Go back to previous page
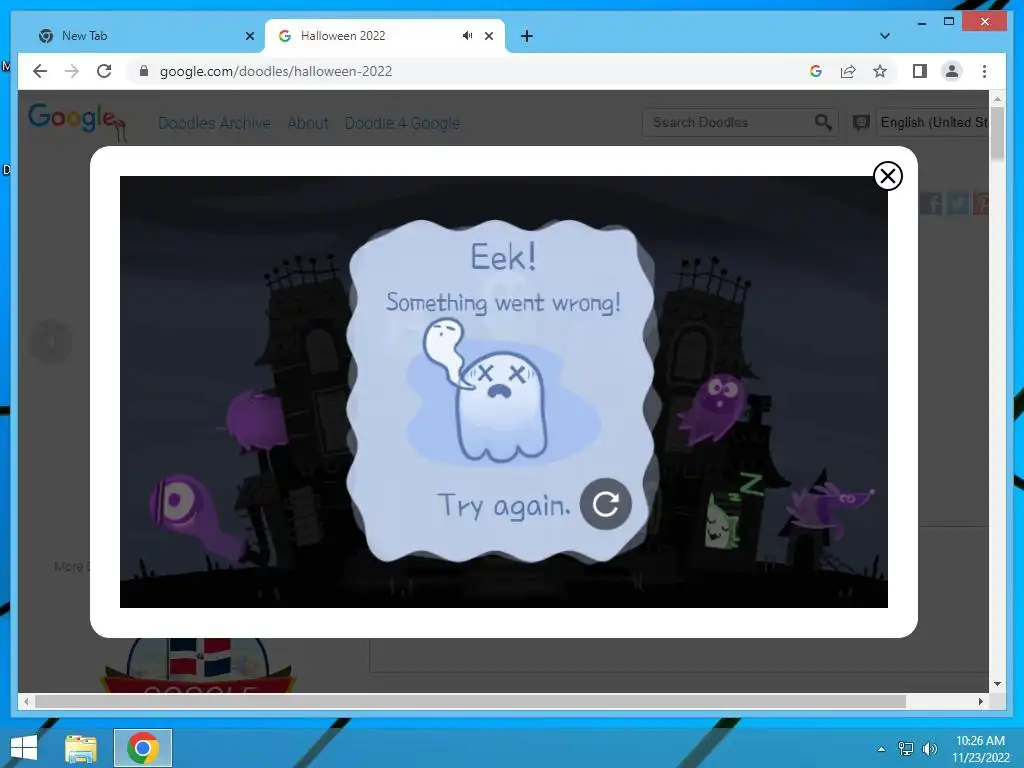Screen dimensions: 1024x768 click(40, 71)
